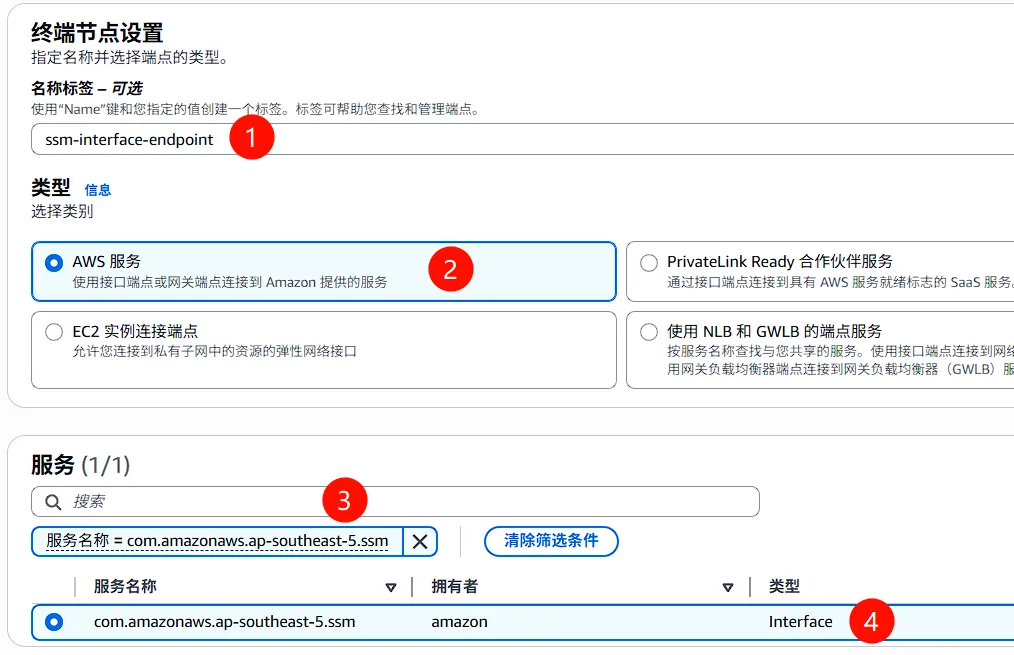Sort by 服务名称 using its triangle icon
1014x655 pixels.
[x=391, y=587]
